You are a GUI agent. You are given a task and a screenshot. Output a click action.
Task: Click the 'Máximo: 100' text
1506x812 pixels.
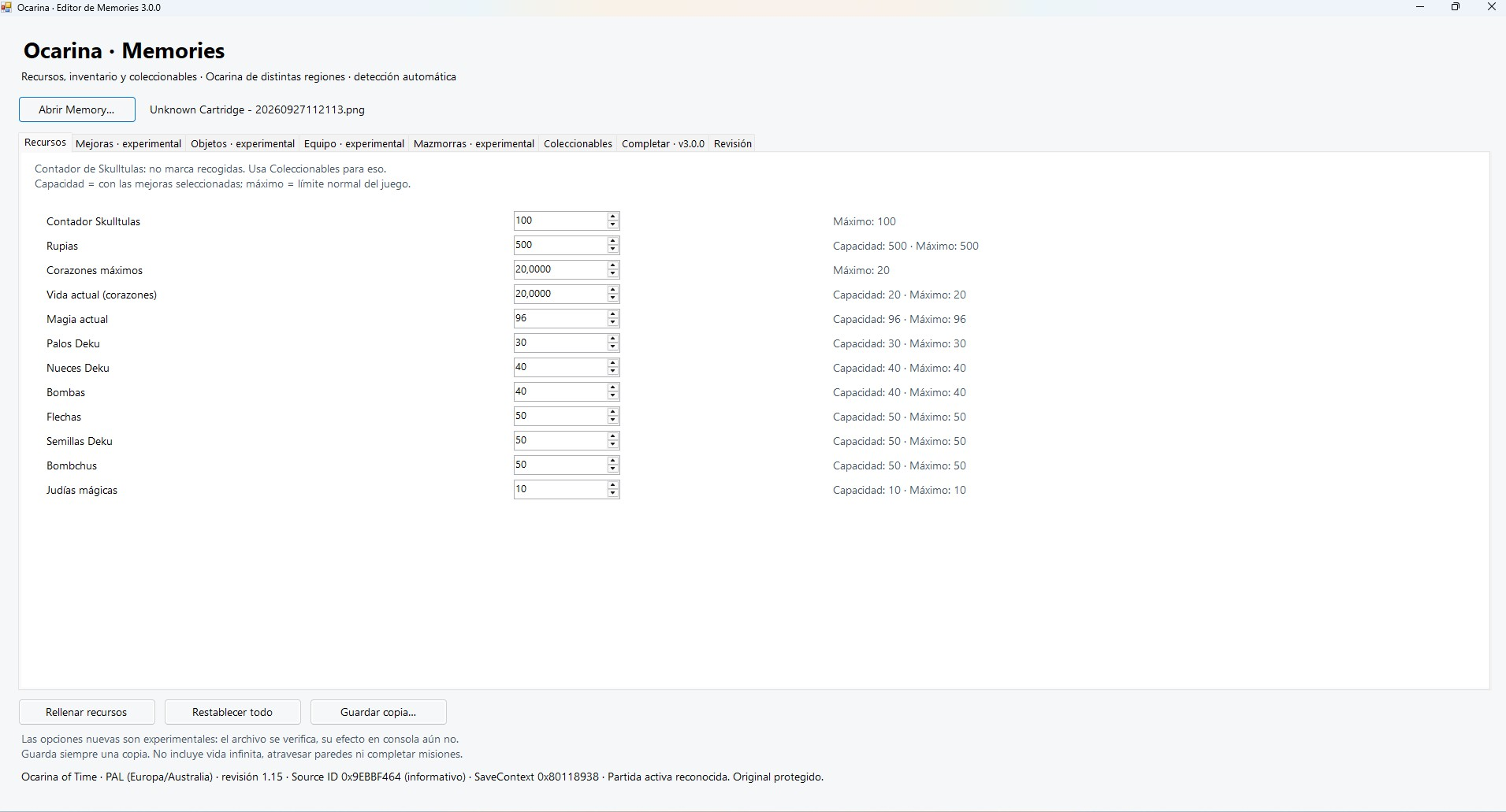(x=865, y=221)
